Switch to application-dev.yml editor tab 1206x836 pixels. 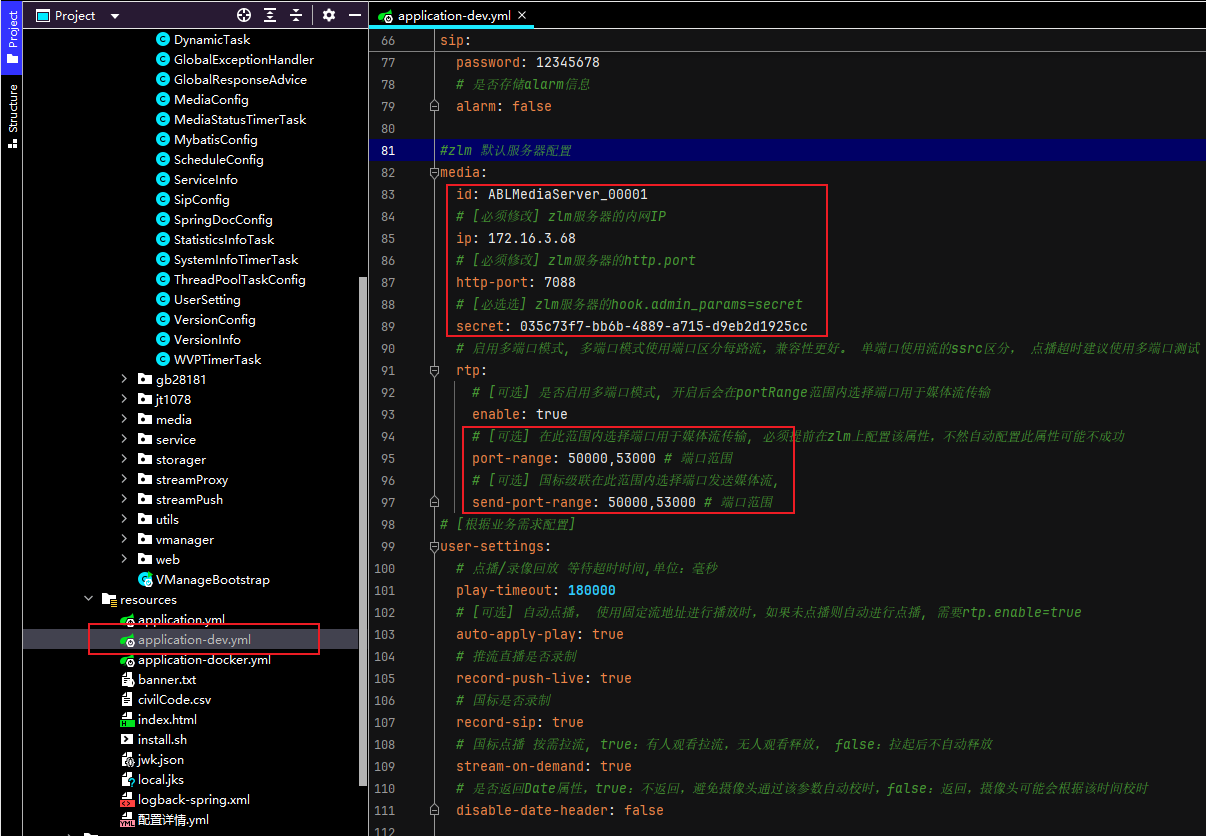pyautogui.click(x=453, y=15)
